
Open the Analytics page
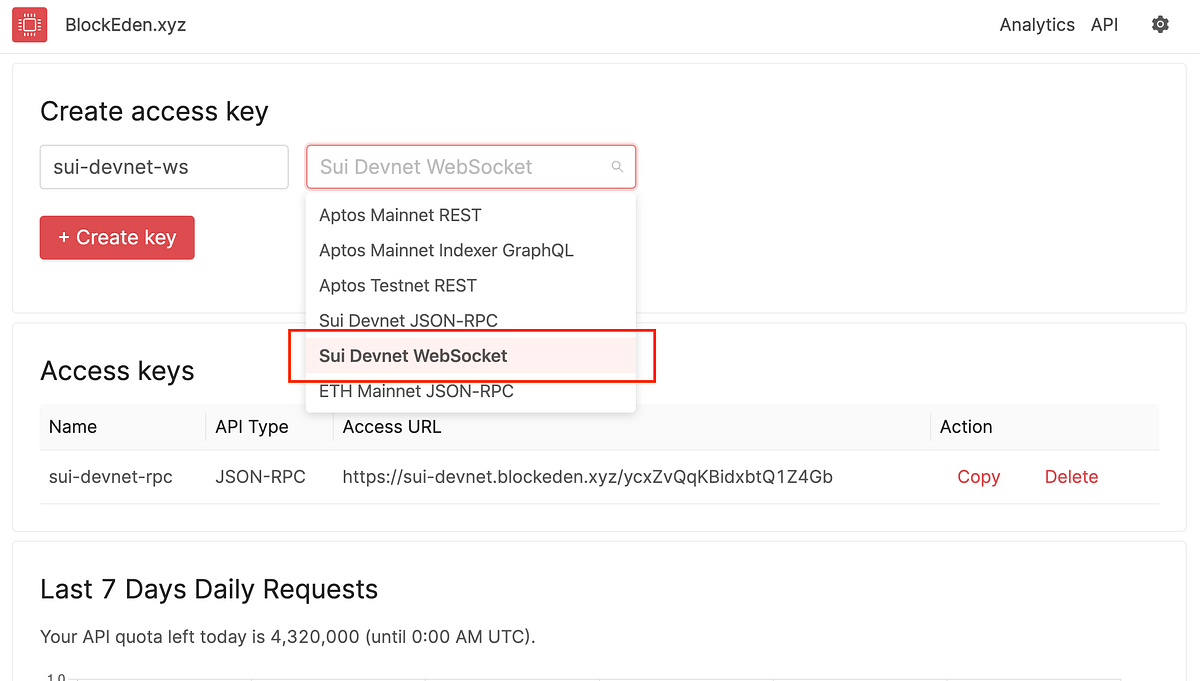pos(1037,24)
